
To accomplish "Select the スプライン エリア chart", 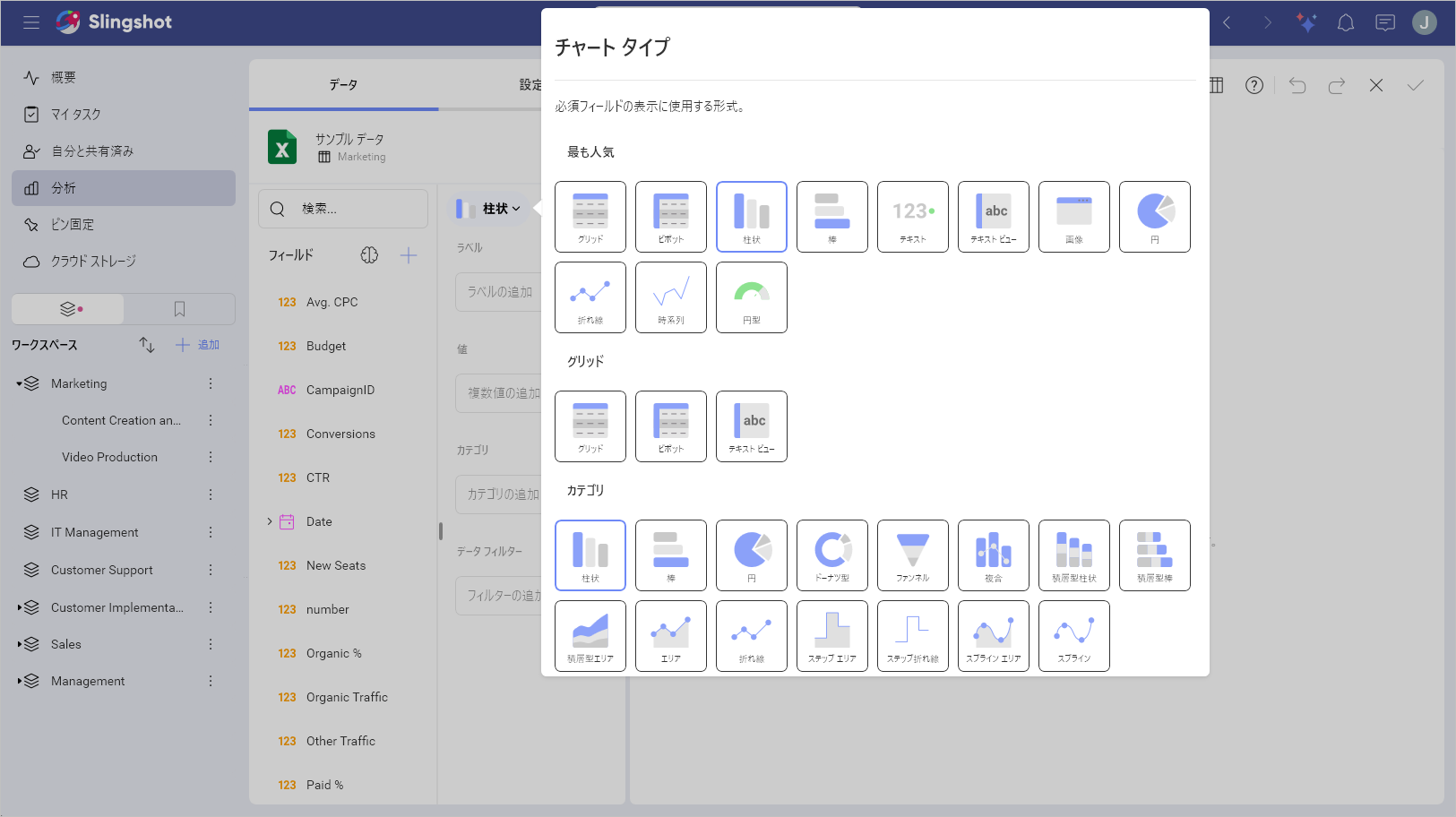I will [x=994, y=636].
